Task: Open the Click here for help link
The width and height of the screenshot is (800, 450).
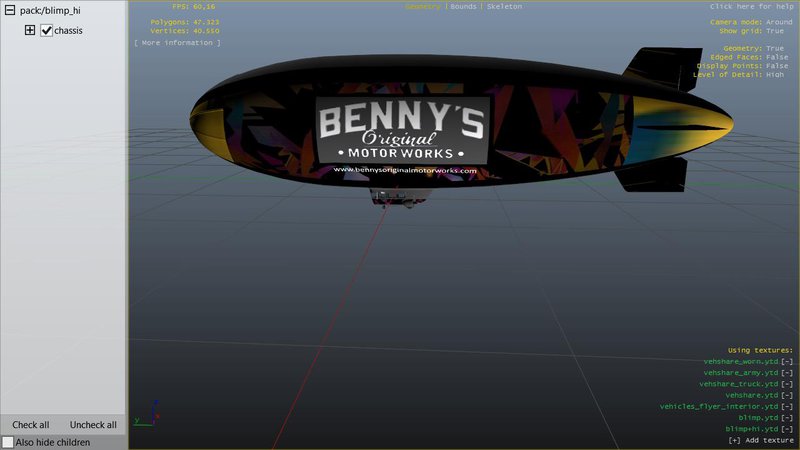Action: [x=752, y=7]
